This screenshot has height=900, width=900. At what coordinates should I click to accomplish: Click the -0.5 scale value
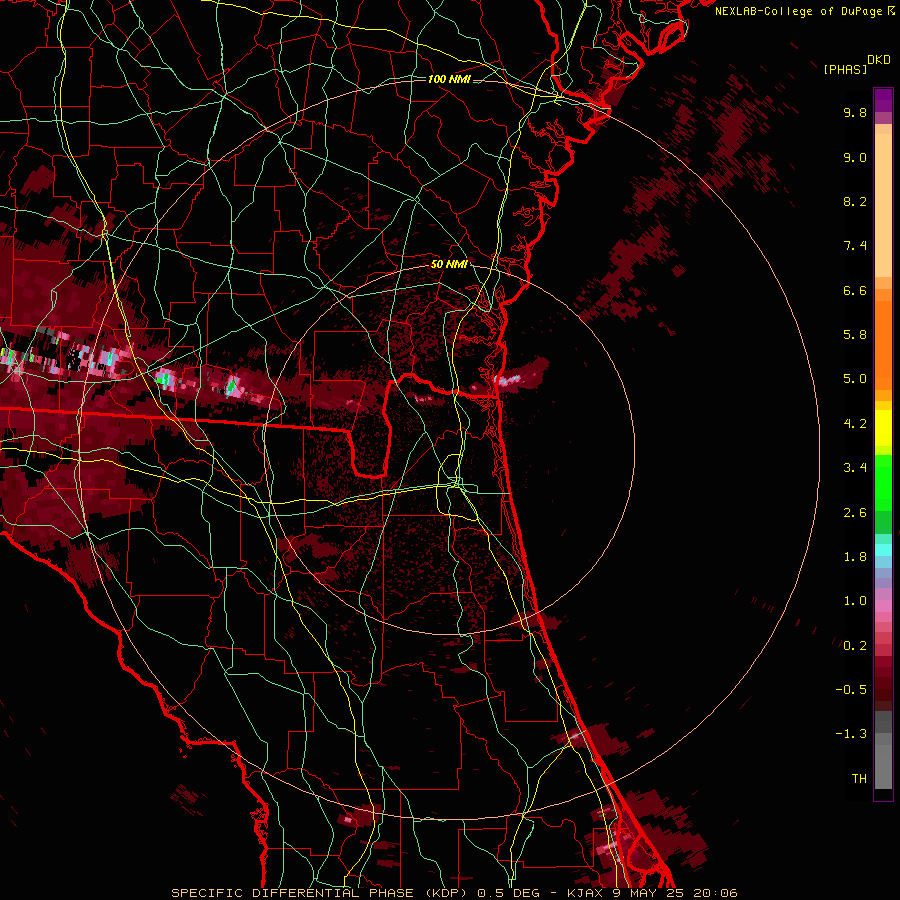click(851, 690)
